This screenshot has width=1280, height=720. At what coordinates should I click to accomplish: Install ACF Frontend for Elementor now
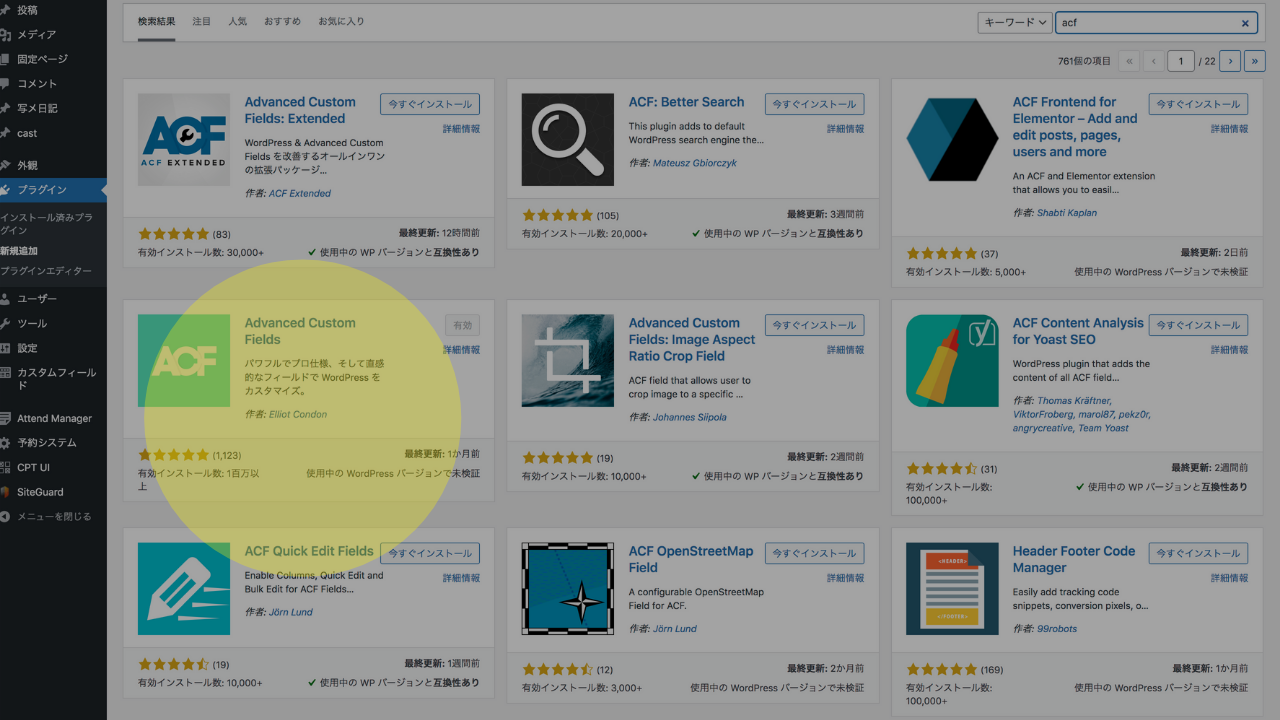(x=1199, y=104)
